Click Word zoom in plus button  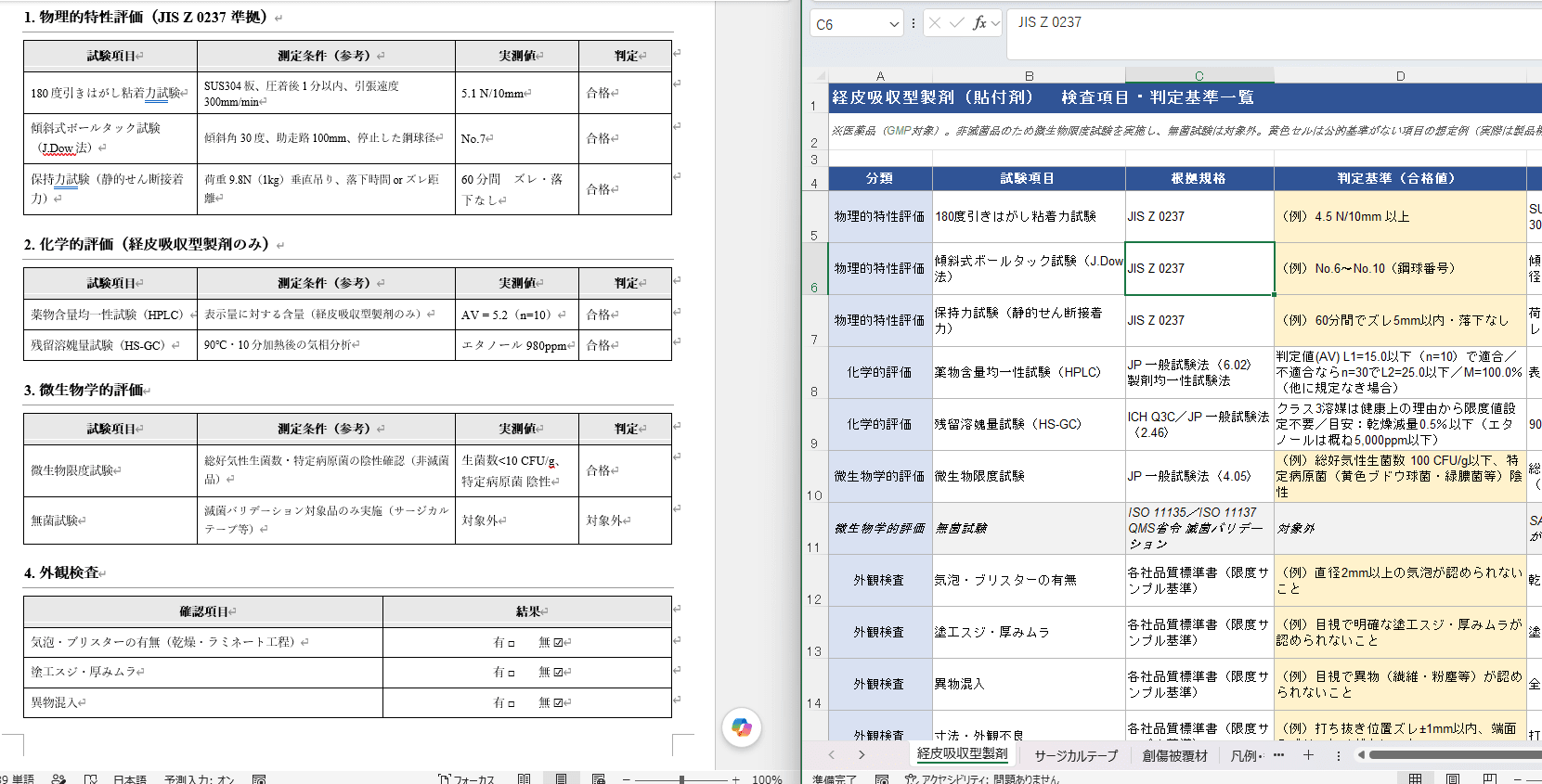(735, 778)
